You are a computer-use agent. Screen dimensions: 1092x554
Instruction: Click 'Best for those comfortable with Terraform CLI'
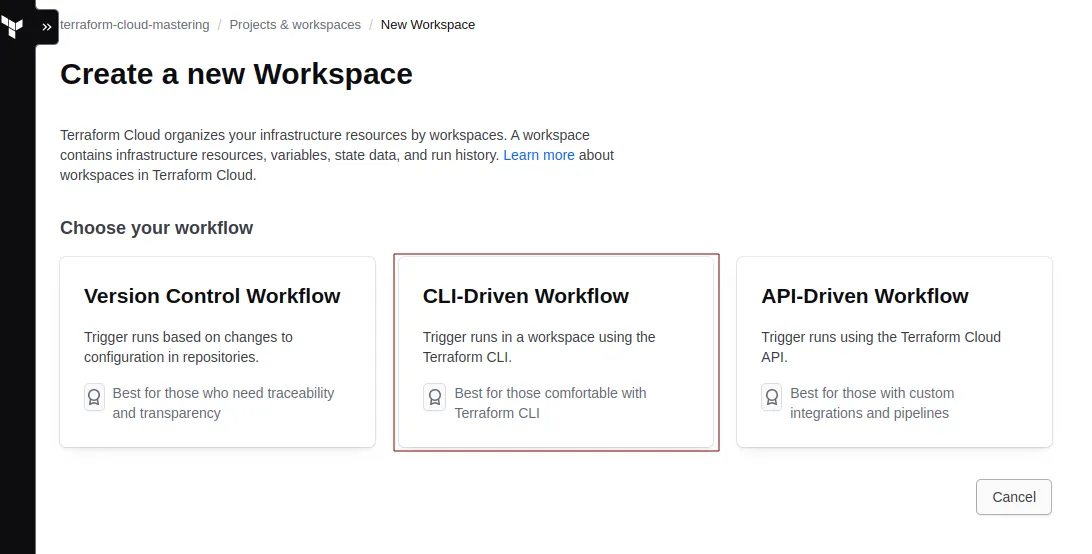pyautogui.click(x=550, y=403)
